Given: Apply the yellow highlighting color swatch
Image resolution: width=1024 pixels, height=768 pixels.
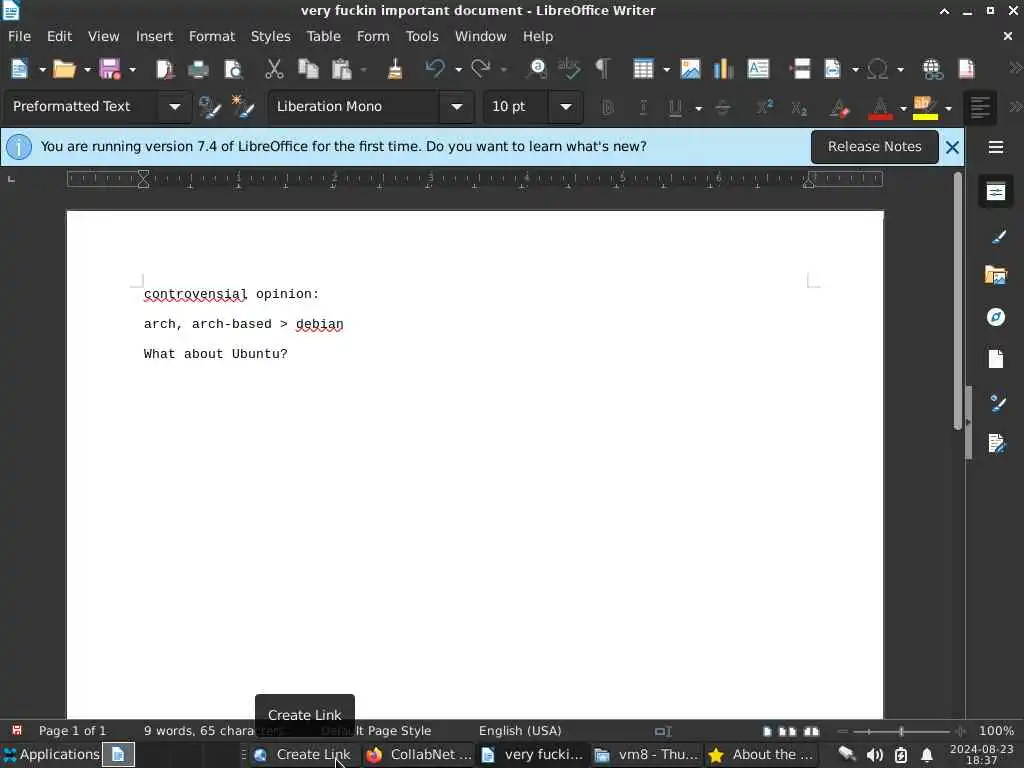Looking at the screenshot, I should (x=925, y=108).
